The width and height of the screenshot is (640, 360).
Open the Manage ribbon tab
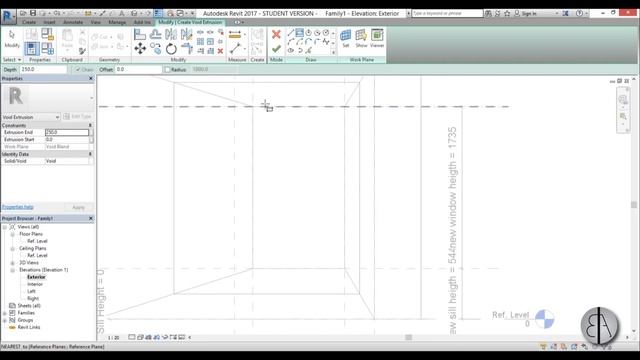pos(117,22)
